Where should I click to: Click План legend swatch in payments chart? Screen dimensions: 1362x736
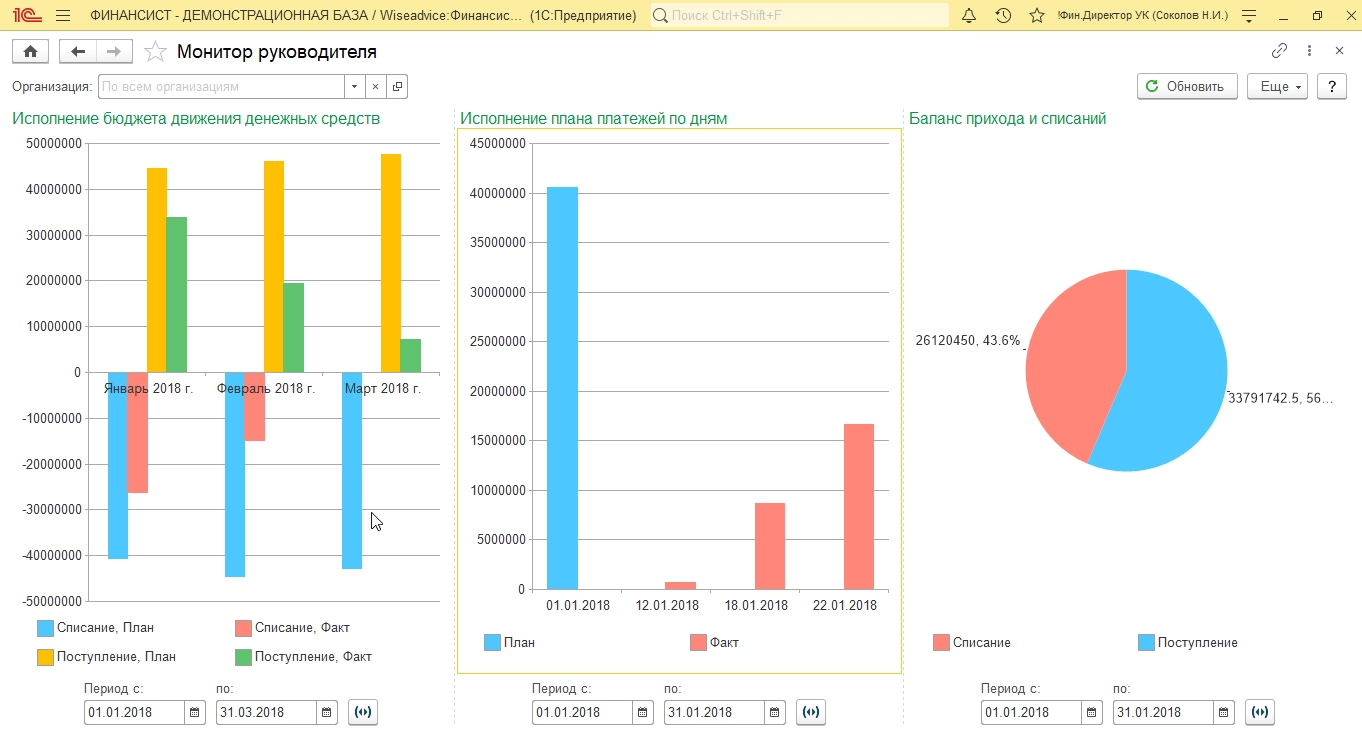coord(492,643)
